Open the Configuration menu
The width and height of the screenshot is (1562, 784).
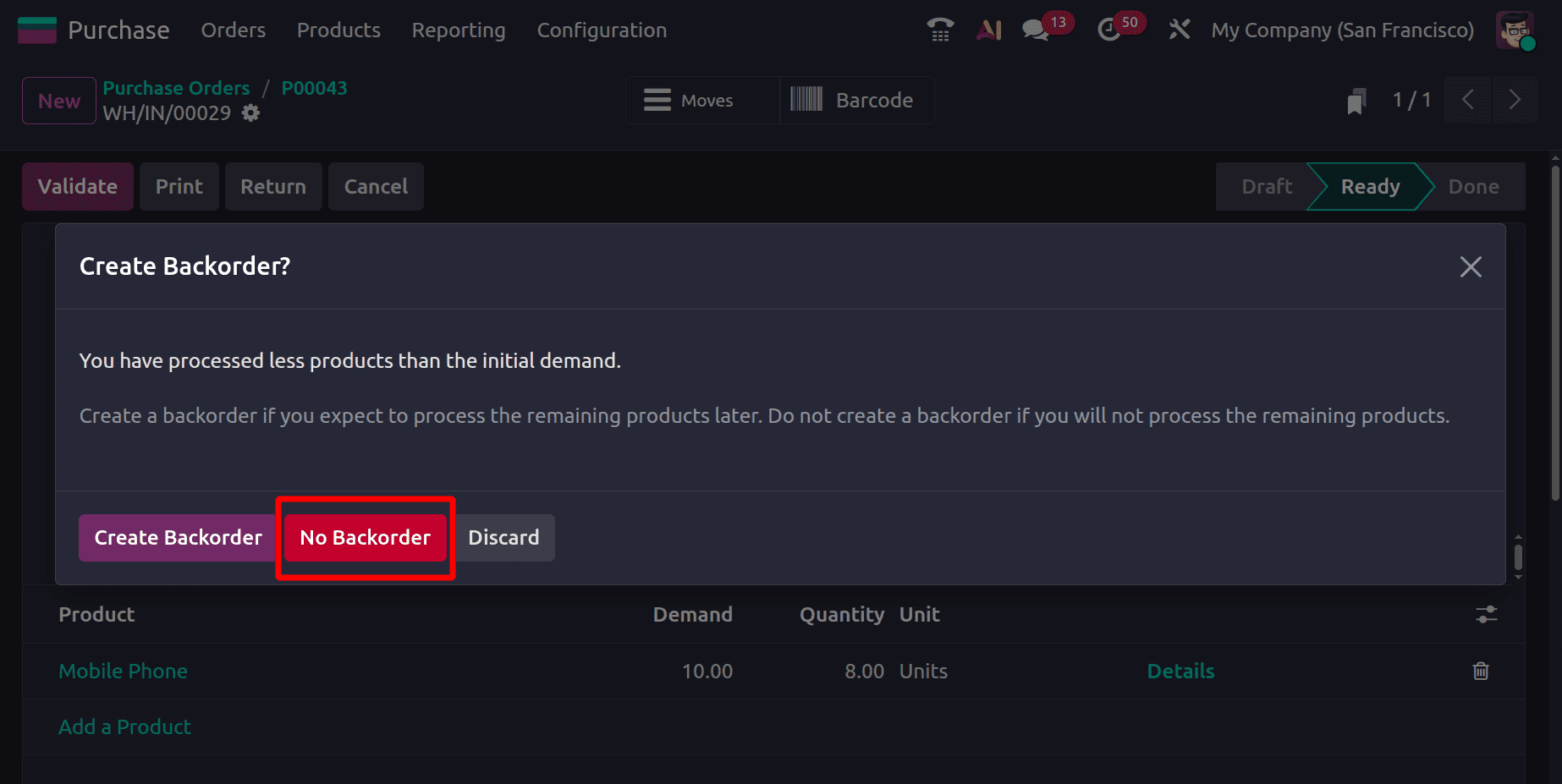pos(601,30)
